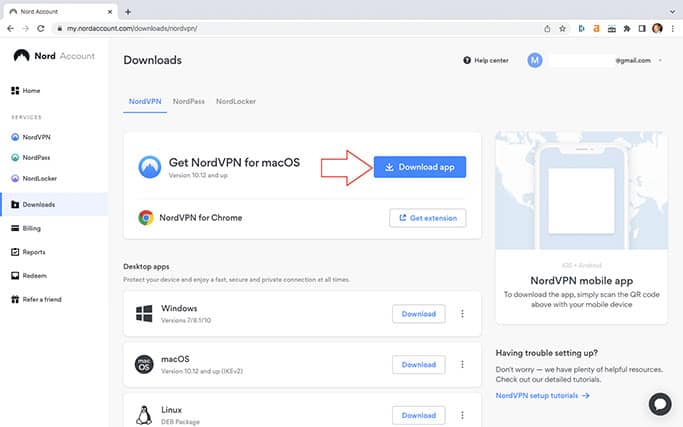Open Chrome profile avatar in toolbar
The width and height of the screenshot is (683, 427).
coord(657,28)
